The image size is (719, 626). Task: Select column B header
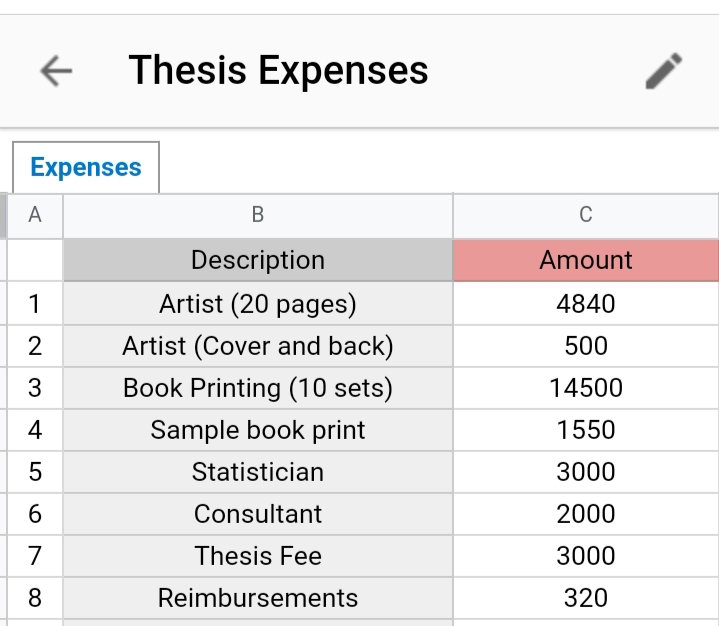[x=258, y=215]
